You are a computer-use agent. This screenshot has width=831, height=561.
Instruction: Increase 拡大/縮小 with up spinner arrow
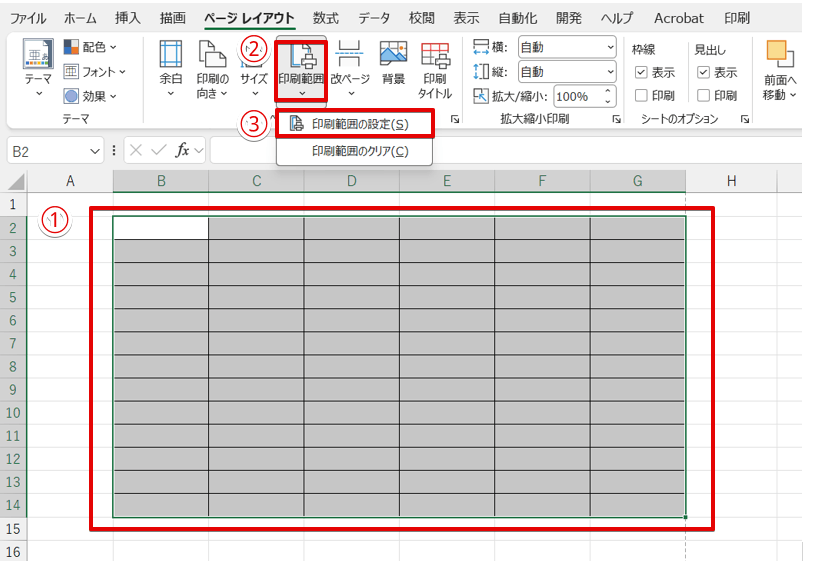(608, 91)
